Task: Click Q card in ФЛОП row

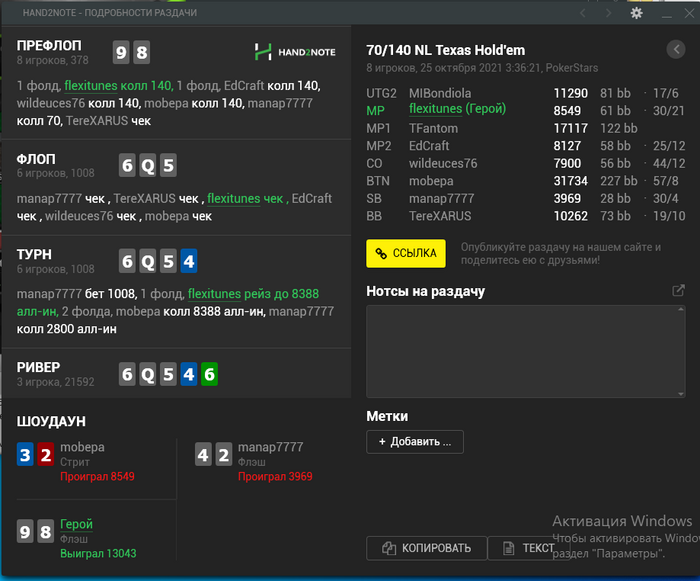Action: [148, 165]
